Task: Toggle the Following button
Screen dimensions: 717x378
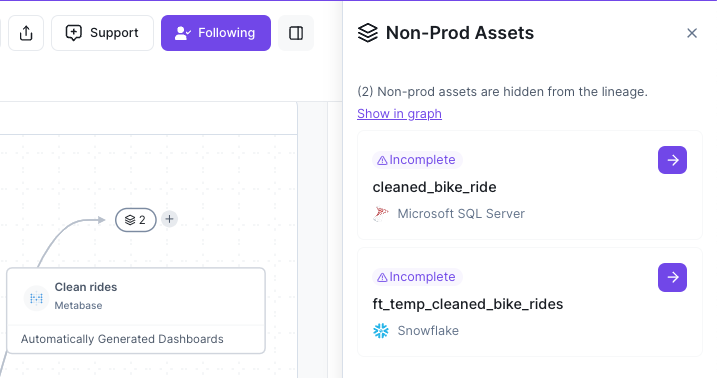Action: pyautogui.click(x=216, y=33)
